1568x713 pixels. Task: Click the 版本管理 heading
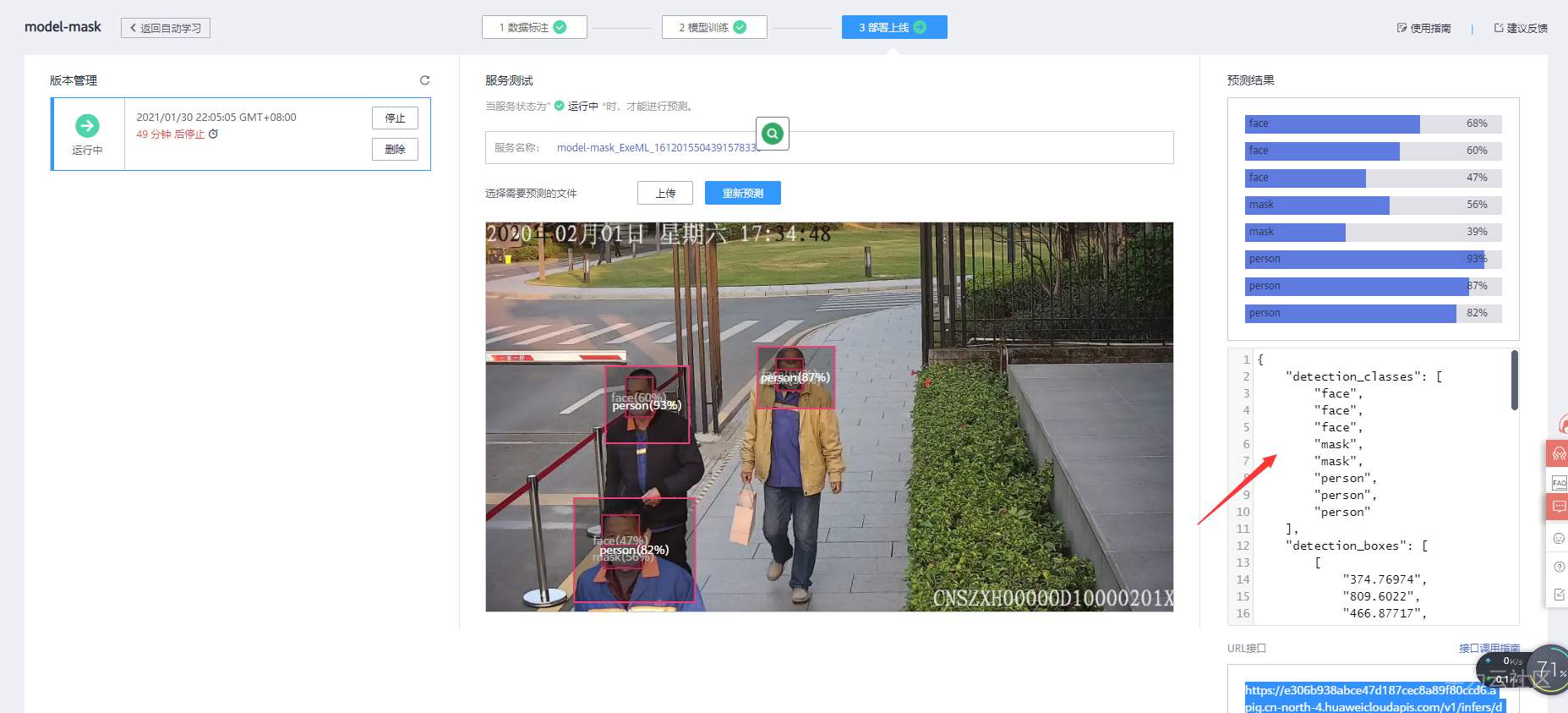pyautogui.click(x=74, y=80)
